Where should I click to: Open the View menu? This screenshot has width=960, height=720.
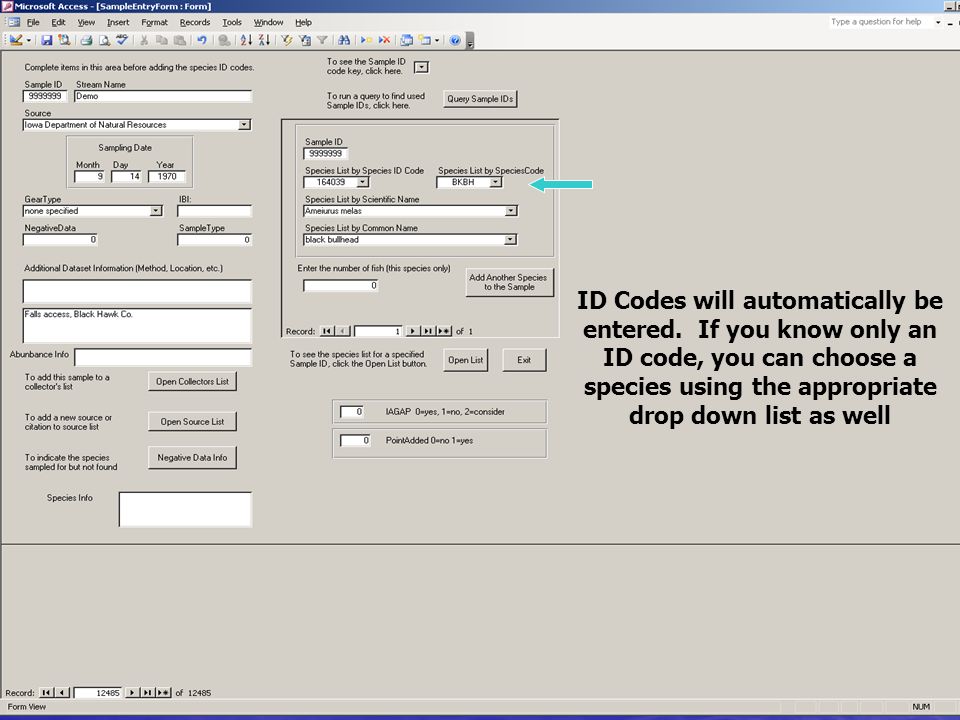click(x=86, y=22)
